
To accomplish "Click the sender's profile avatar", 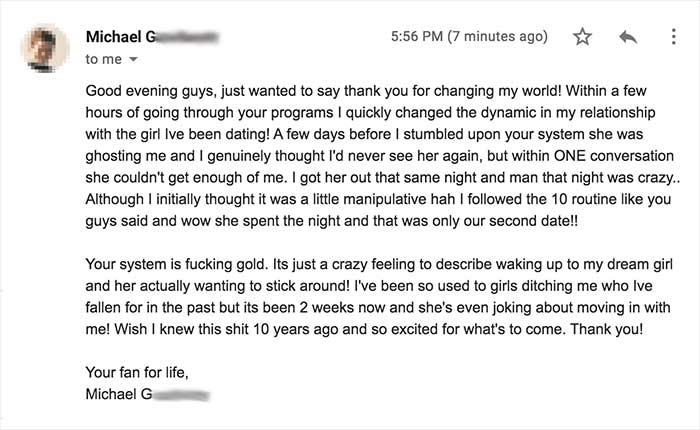I will 45,47.
